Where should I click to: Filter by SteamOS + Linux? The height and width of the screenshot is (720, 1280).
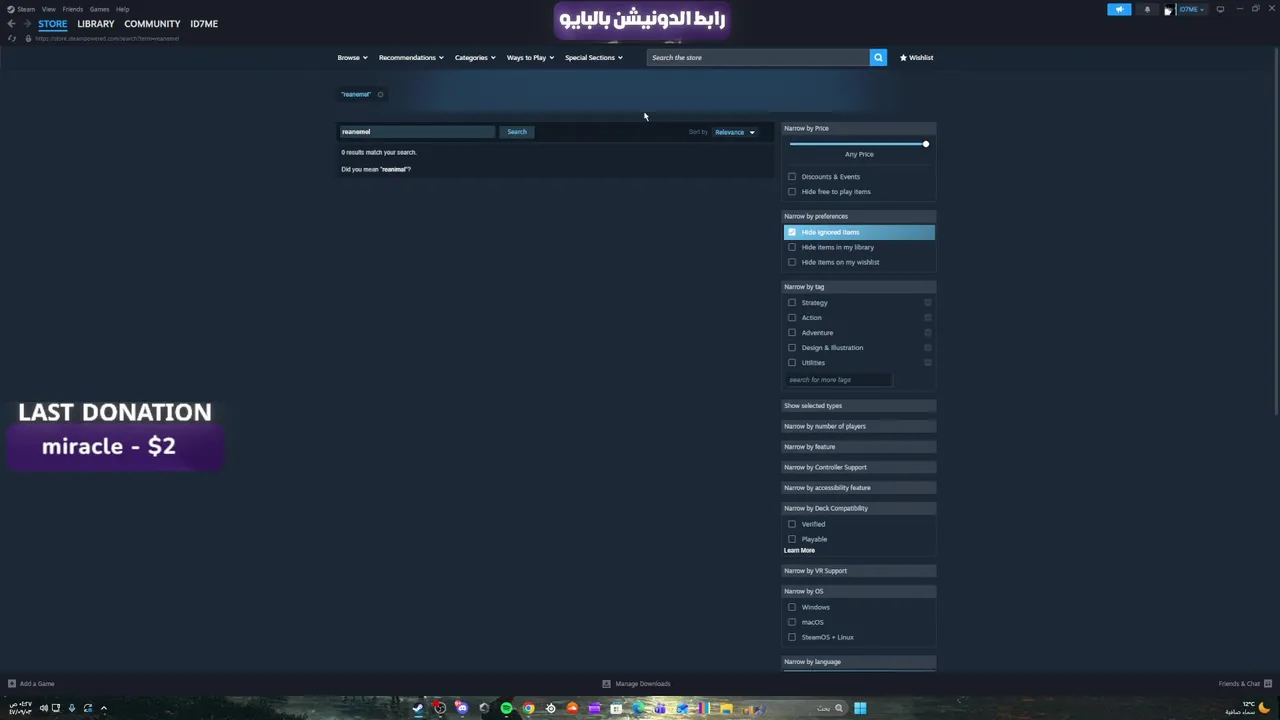coord(792,637)
